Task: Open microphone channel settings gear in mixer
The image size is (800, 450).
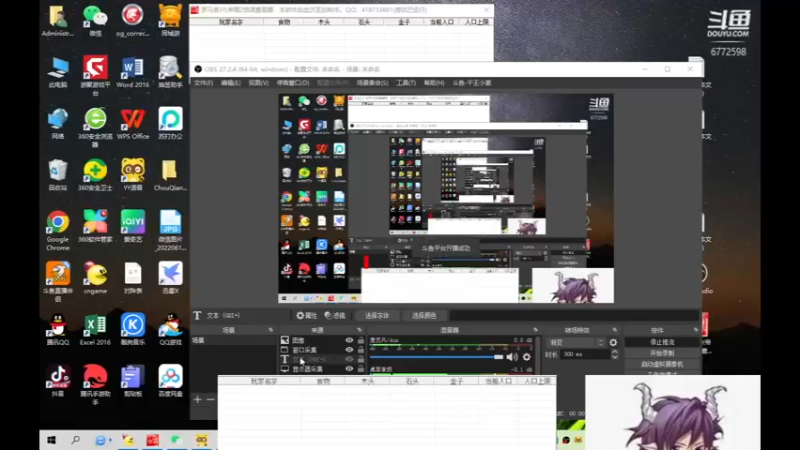Action: coord(527,357)
